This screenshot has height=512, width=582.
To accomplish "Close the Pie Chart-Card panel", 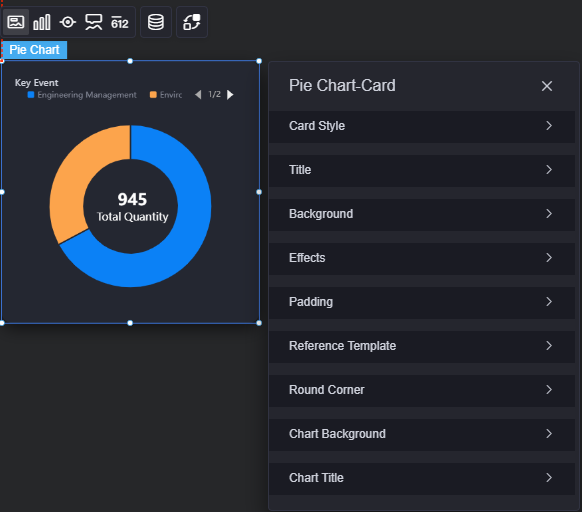I will coord(546,86).
